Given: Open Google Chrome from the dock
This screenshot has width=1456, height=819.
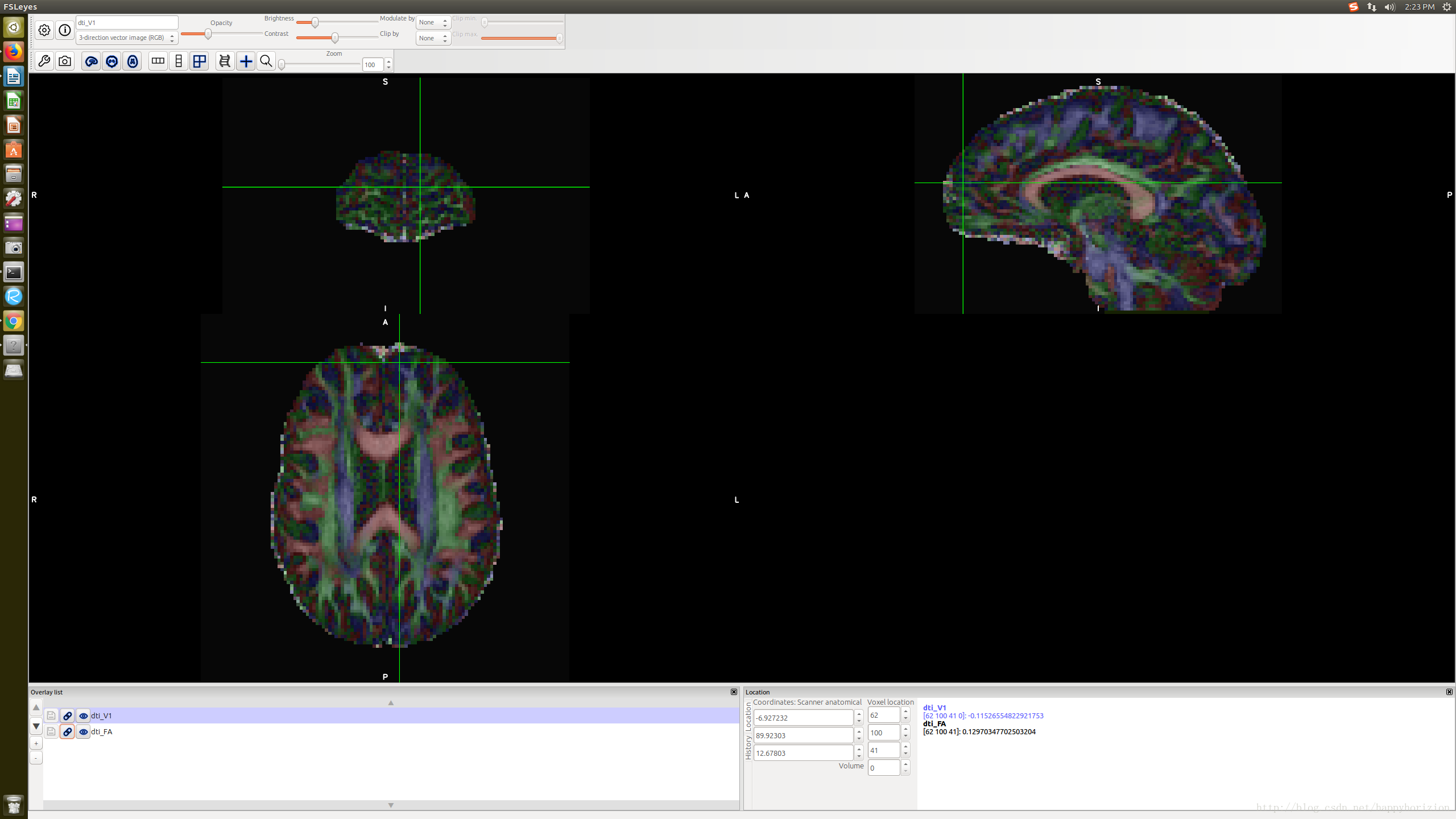Looking at the screenshot, I should click(x=14, y=321).
